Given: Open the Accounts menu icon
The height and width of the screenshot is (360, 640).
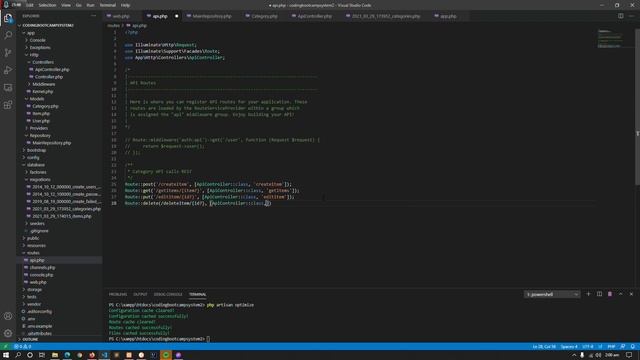Looking at the screenshot, I should (x=8, y=316).
